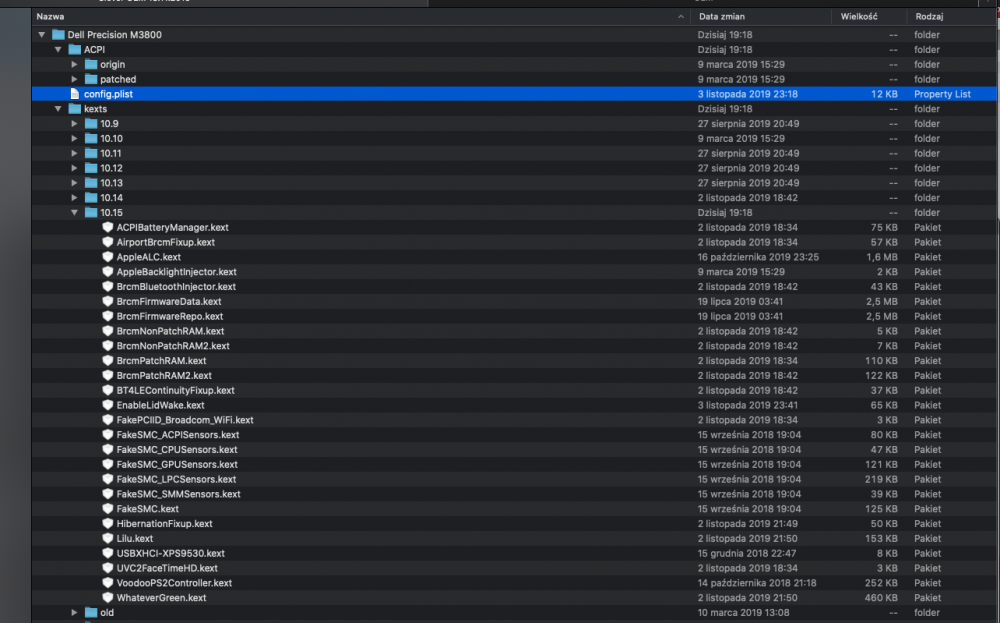This screenshot has height=623, width=1000.
Task: Sort by Wielkość column
Action: 858,17
